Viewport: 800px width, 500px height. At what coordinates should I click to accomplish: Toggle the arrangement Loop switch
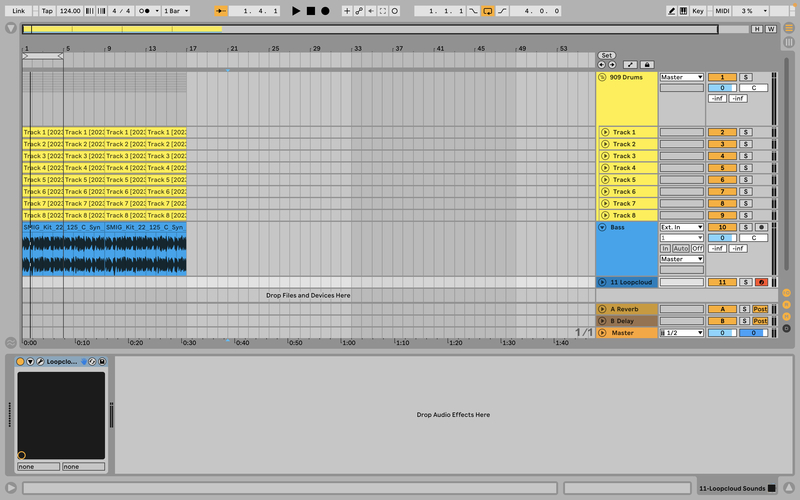(x=487, y=10)
